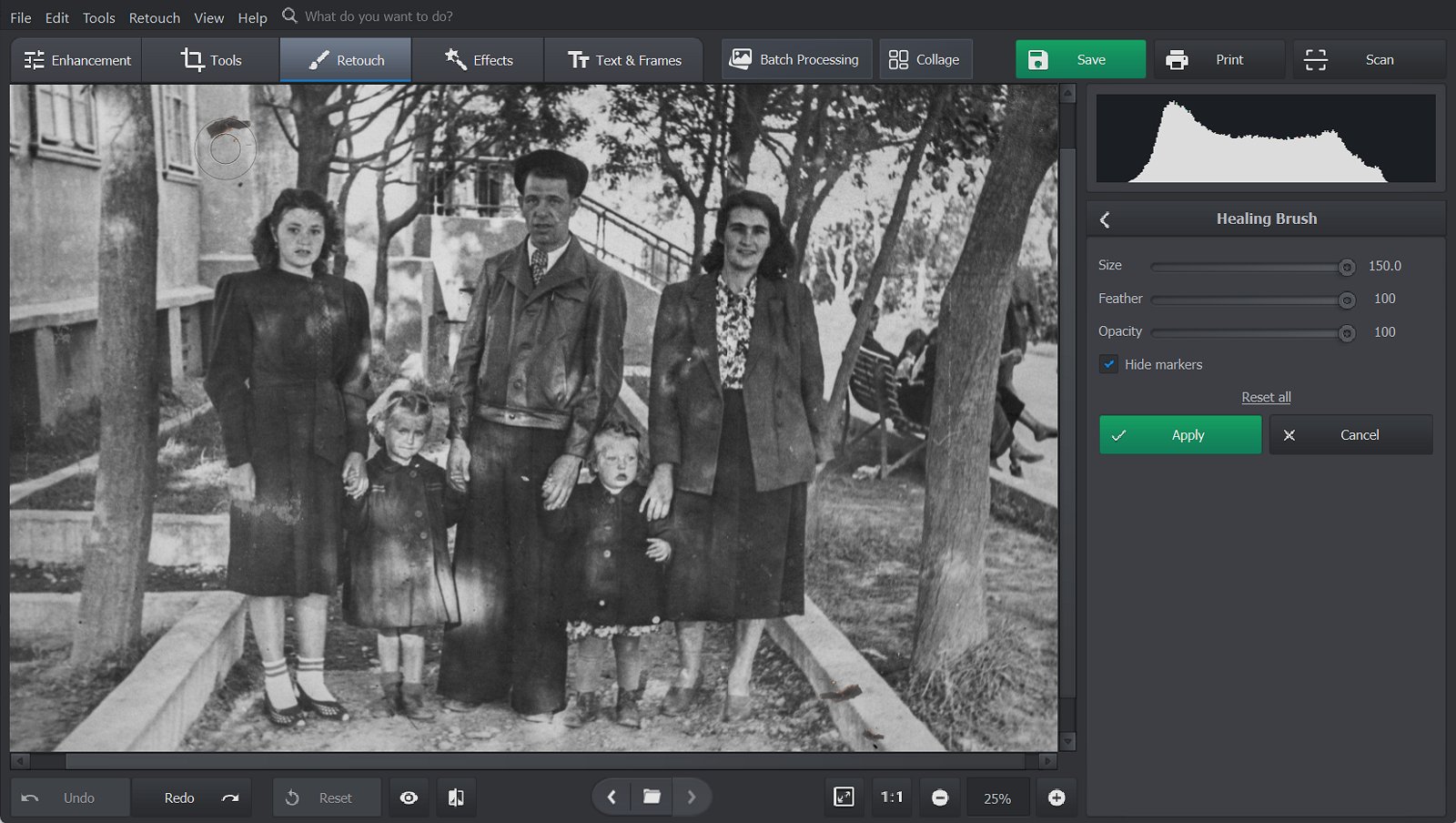Open the Help menu
Image resolution: width=1456 pixels, height=823 pixels.
coord(252,17)
